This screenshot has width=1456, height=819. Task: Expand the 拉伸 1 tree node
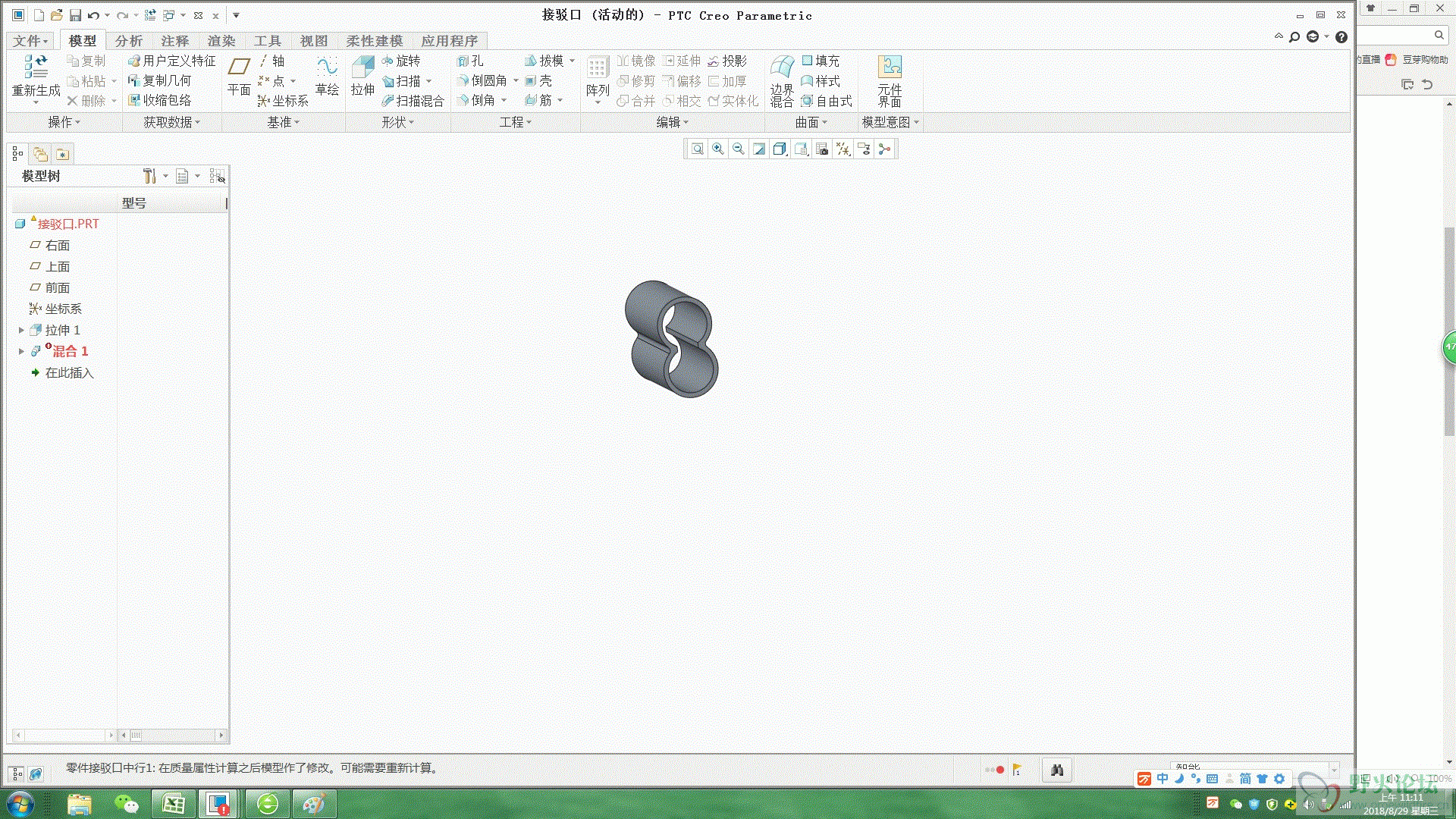(21, 330)
